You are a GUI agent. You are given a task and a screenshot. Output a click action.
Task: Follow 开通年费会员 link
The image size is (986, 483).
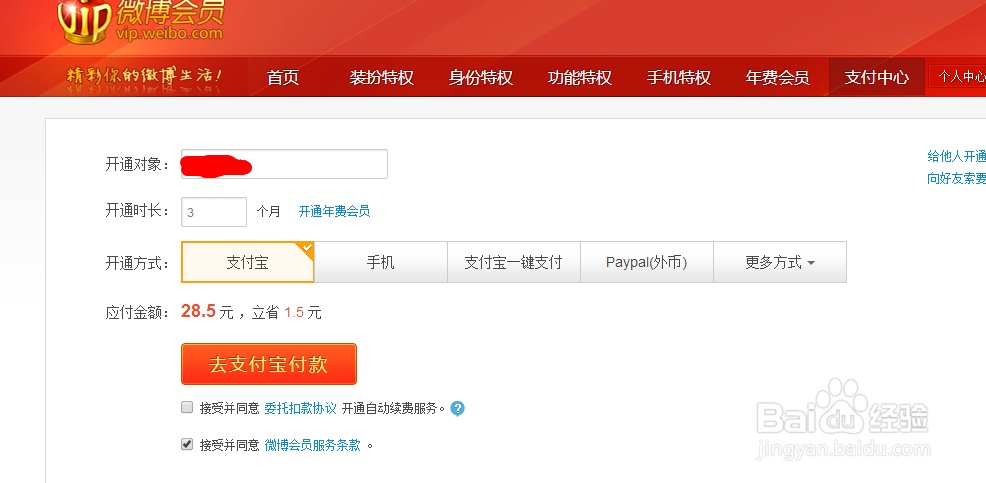pos(335,211)
